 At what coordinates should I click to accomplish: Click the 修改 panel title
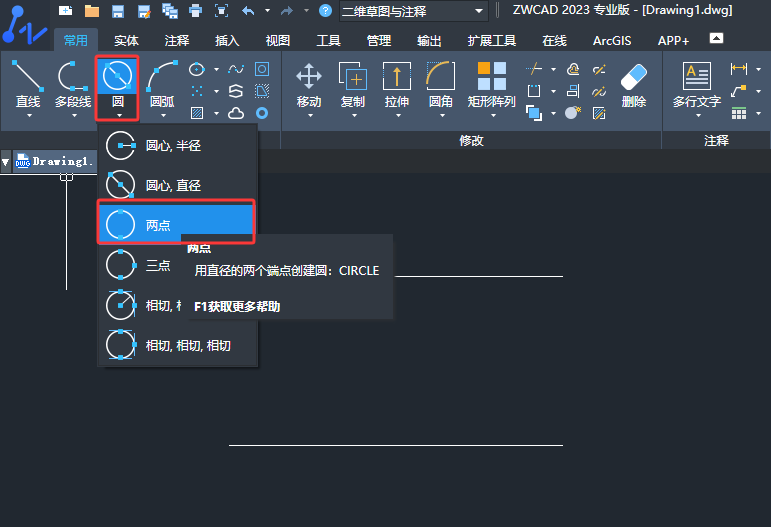pyautogui.click(x=471, y=141)
